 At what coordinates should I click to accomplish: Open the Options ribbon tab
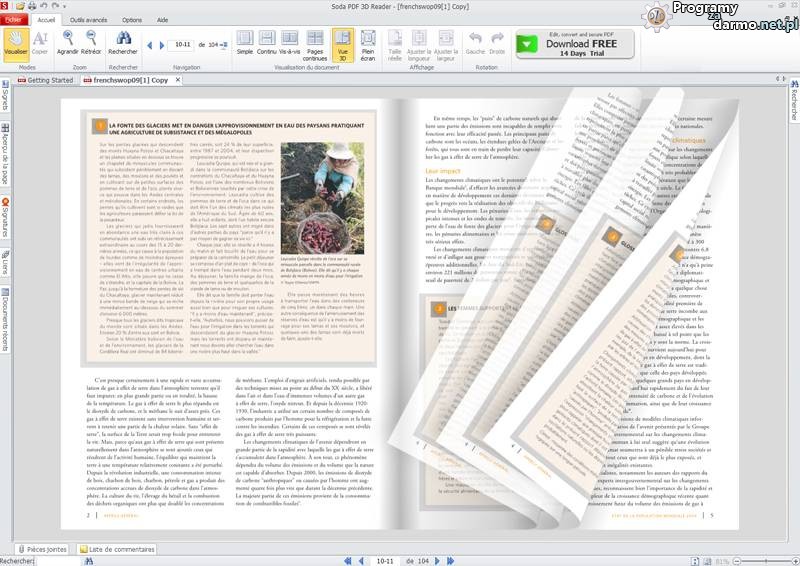pyautogui.click(x=132, y=20)
